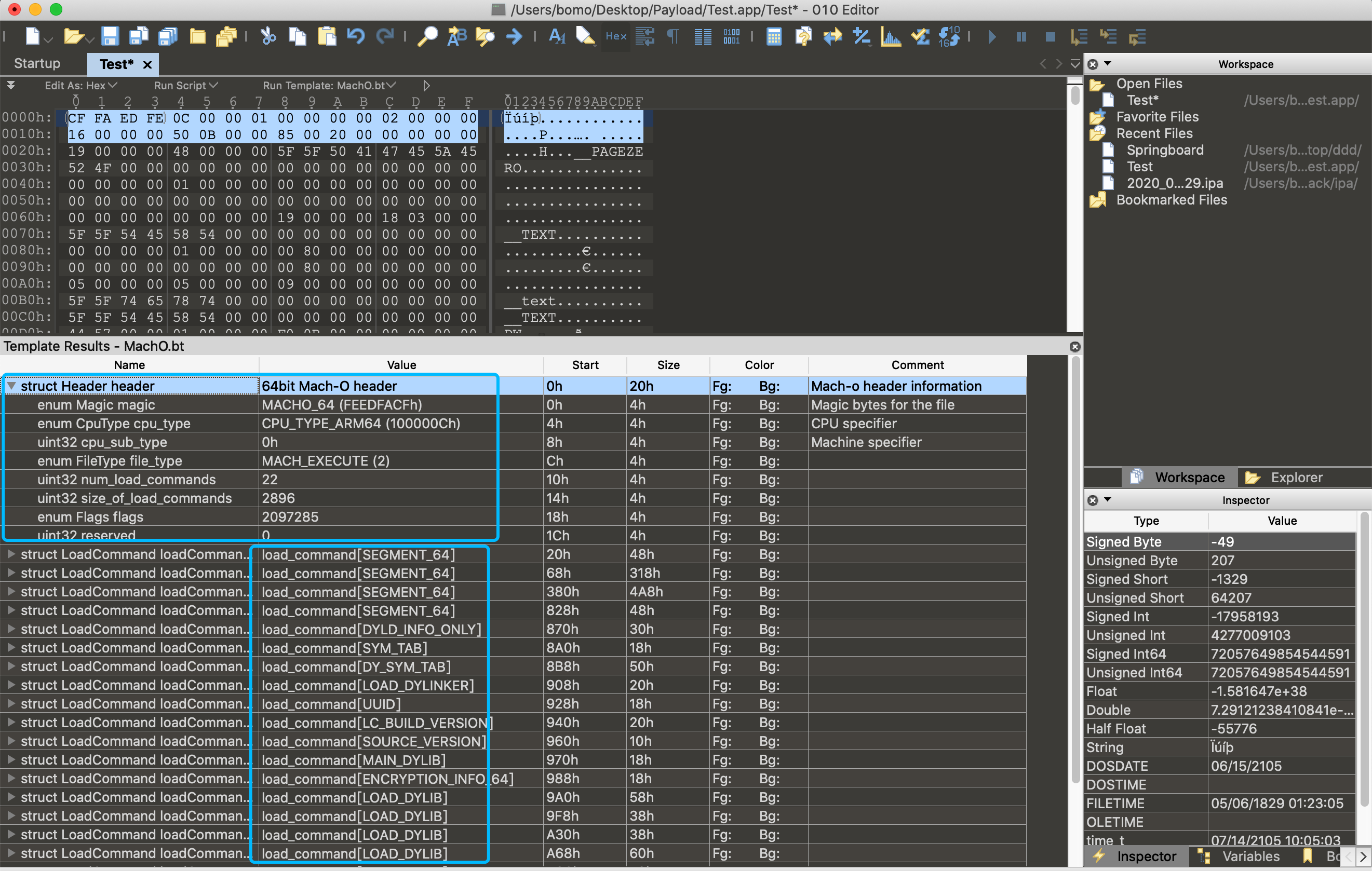Click the Compare files question icon
This screenshot has width=1372, height=871.
click(803, 36)
